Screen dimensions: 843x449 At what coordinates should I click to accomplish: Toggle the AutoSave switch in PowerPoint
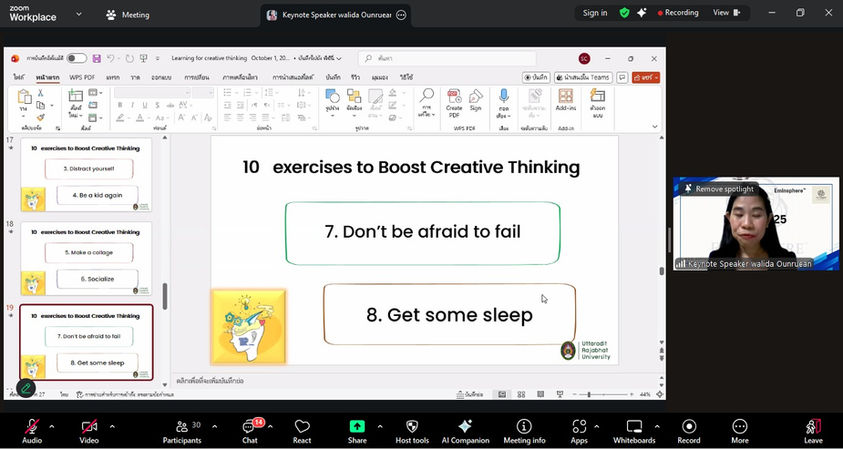pos(76,58)
